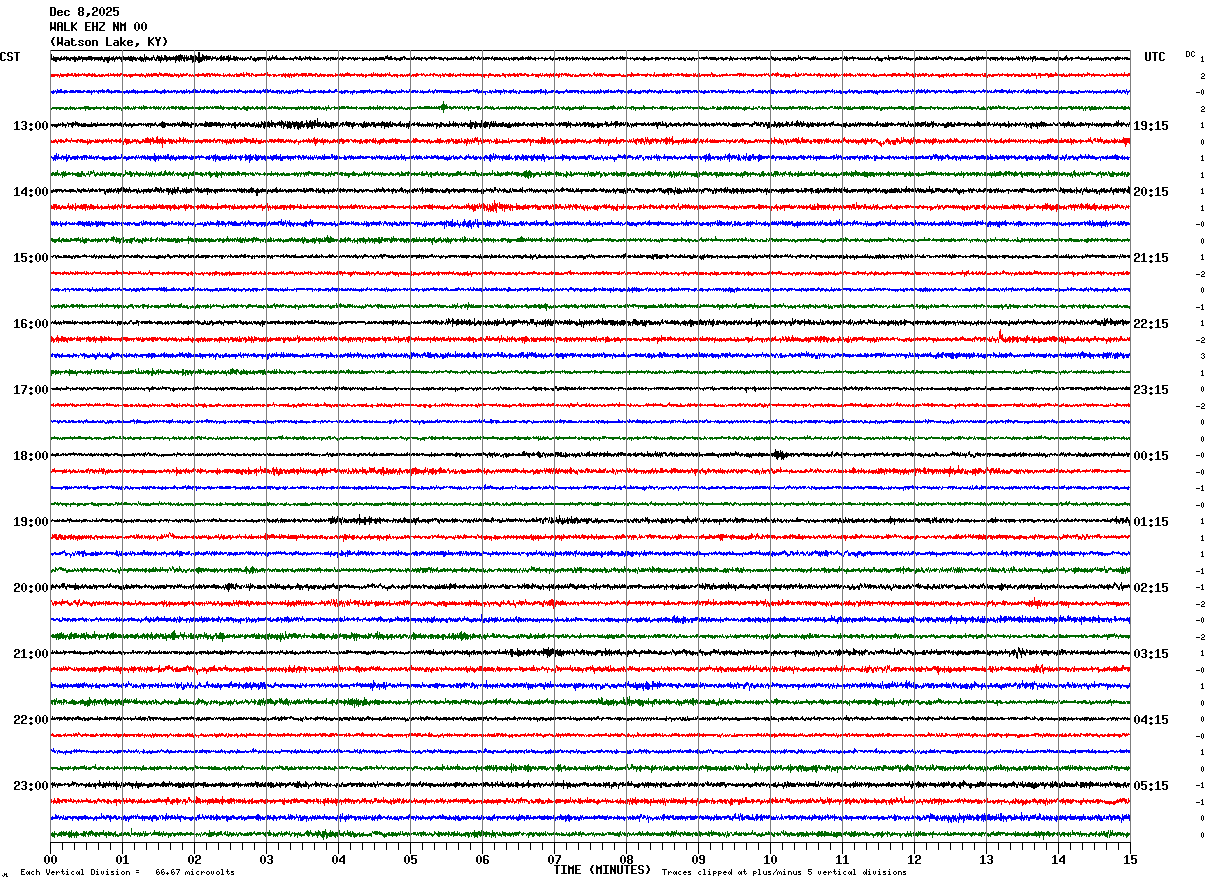Click minute tick label "02" on time axis
Viewport: 1210px width, 886px height.
[194, 859]
